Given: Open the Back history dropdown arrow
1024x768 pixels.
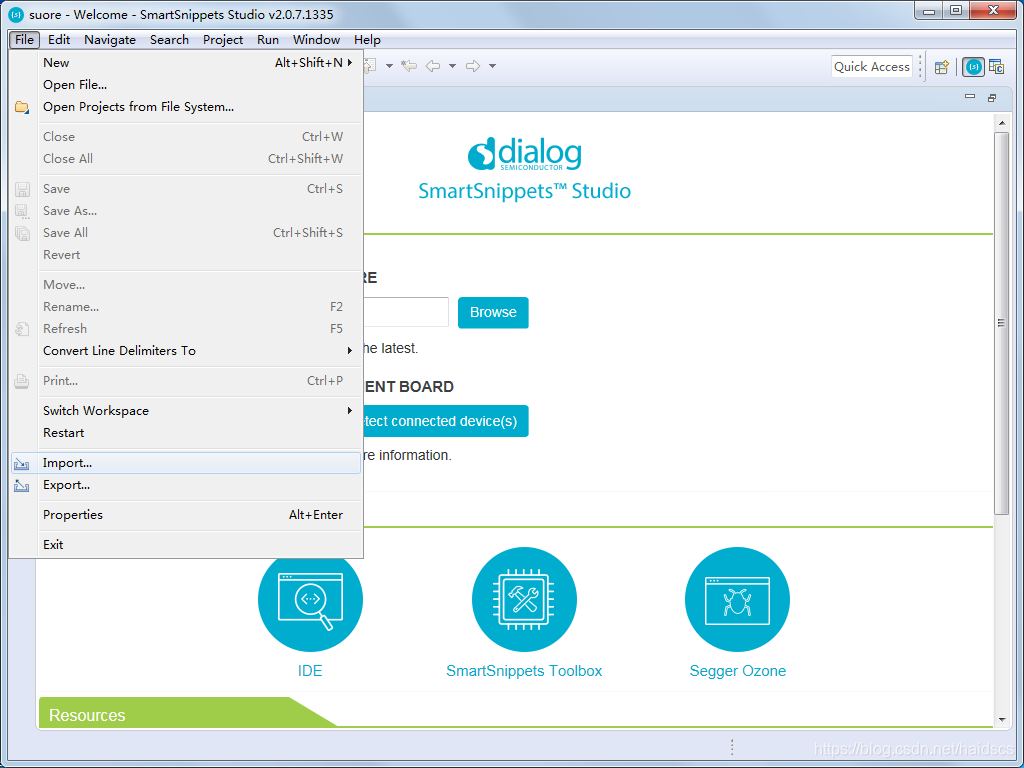Looking at the screenshot, I should pyautogui.click(x=452, y=66).
